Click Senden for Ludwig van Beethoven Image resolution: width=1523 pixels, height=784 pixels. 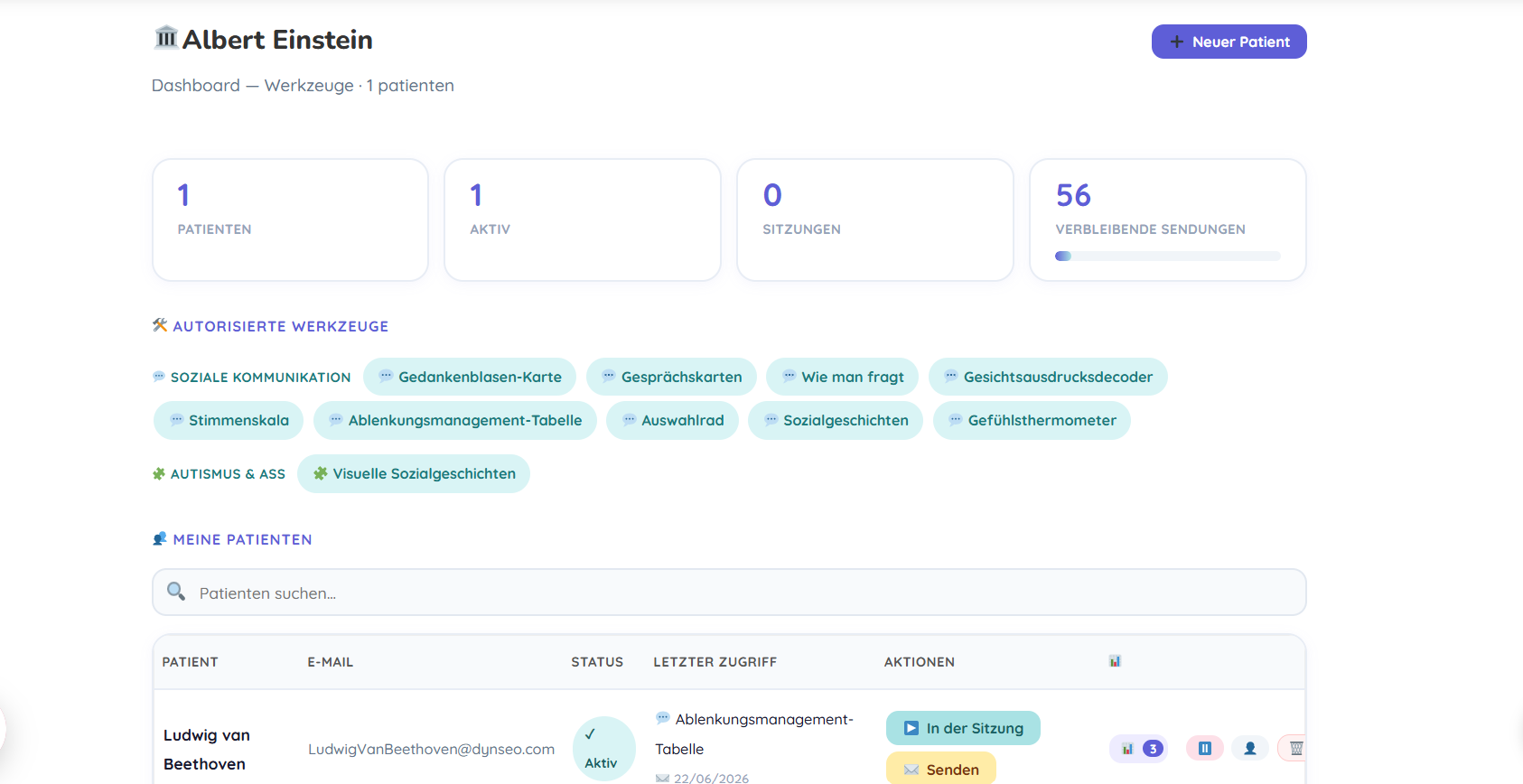pyautogui.click(x=940, y=770)
